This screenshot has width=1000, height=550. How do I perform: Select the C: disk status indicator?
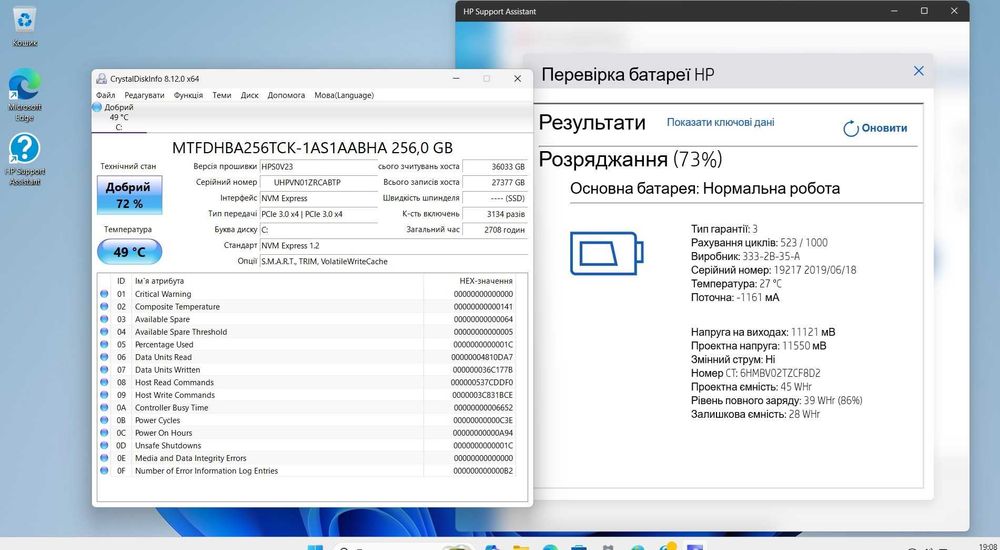[119, 117]
